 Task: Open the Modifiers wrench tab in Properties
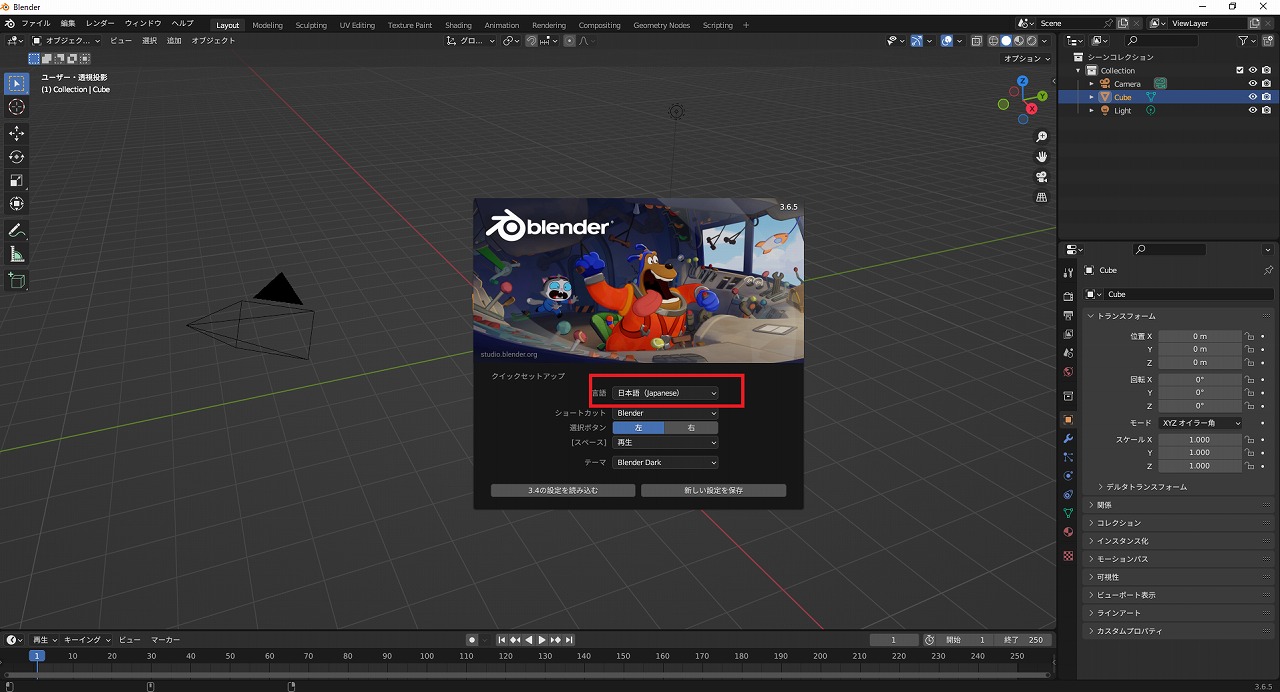(1068, 439)
